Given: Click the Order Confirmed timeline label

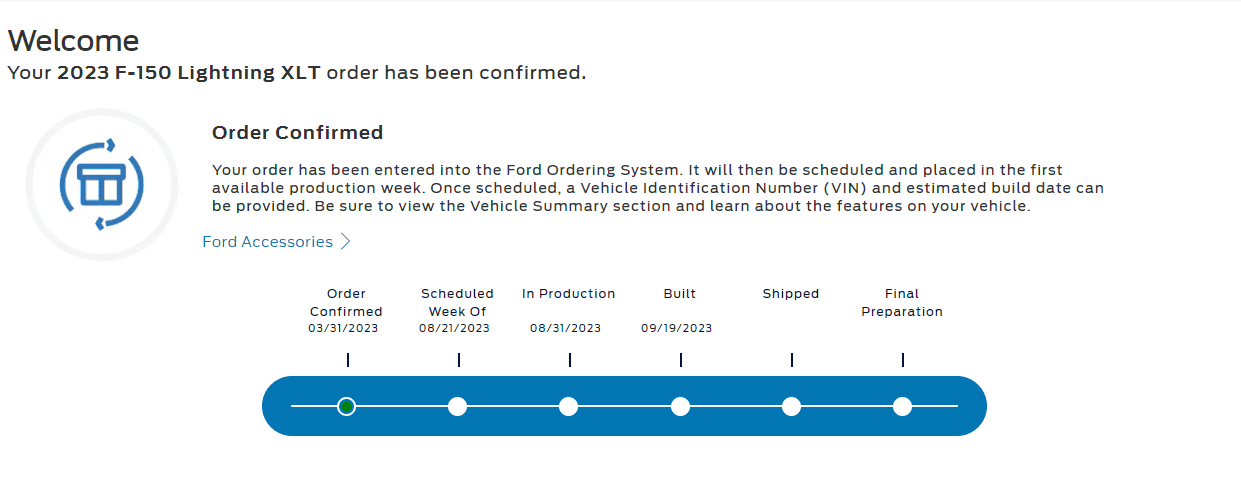Looking at the screenshot, I should point(346,302).
